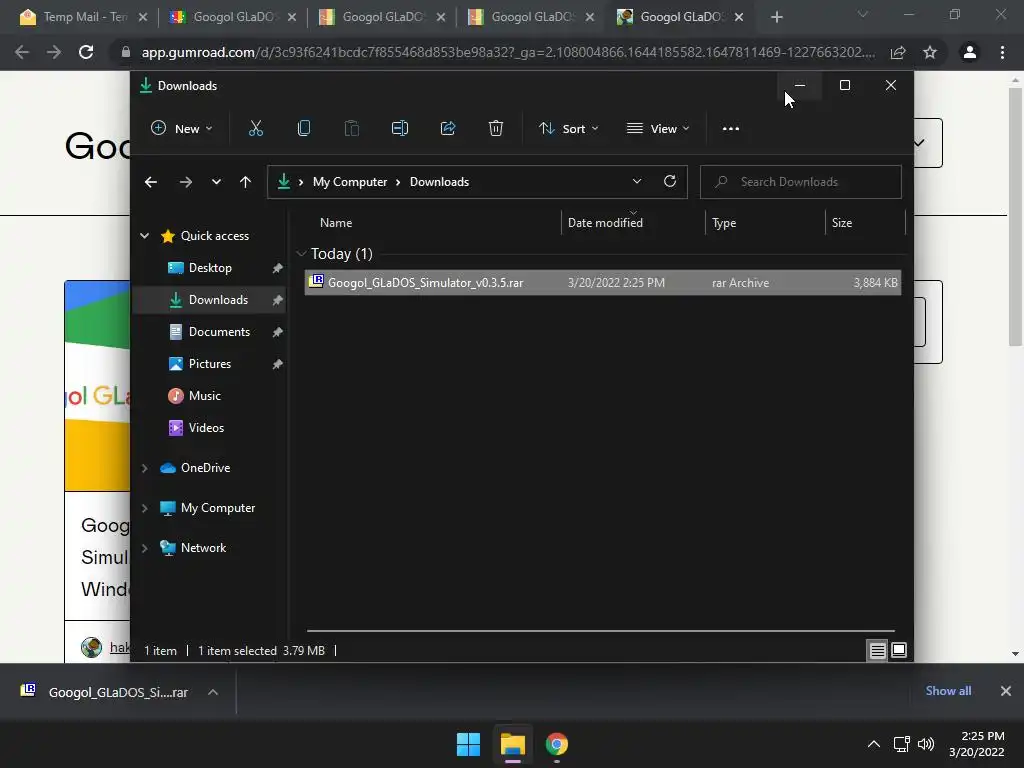The height and width of the screenshot is (768, 1024).
Task: Collapse the Quick access tree node
Action: [144, 236]
